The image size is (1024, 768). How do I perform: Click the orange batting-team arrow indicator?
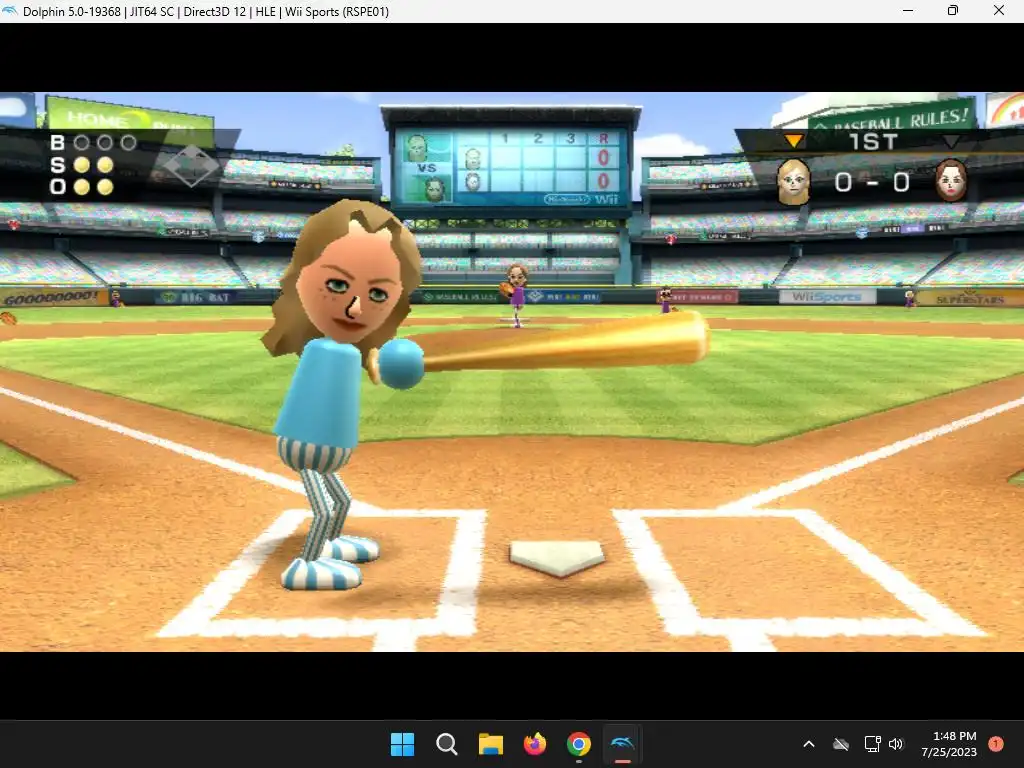(x=793, y=140)
